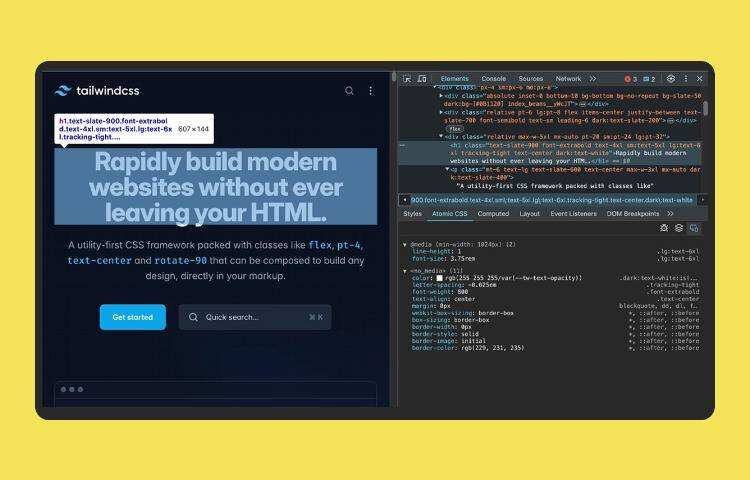Open the Styles sidebar tab
The image size is (750, 480).
click(x=412, y=214)
